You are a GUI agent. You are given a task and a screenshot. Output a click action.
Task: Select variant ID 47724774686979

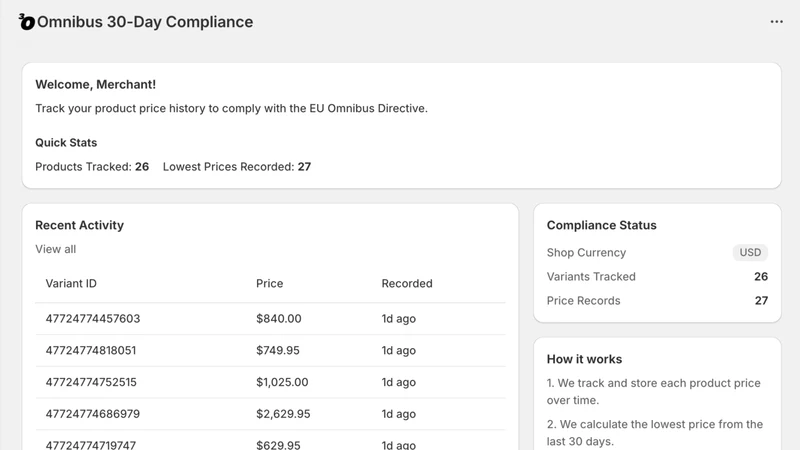coord(93,413)
